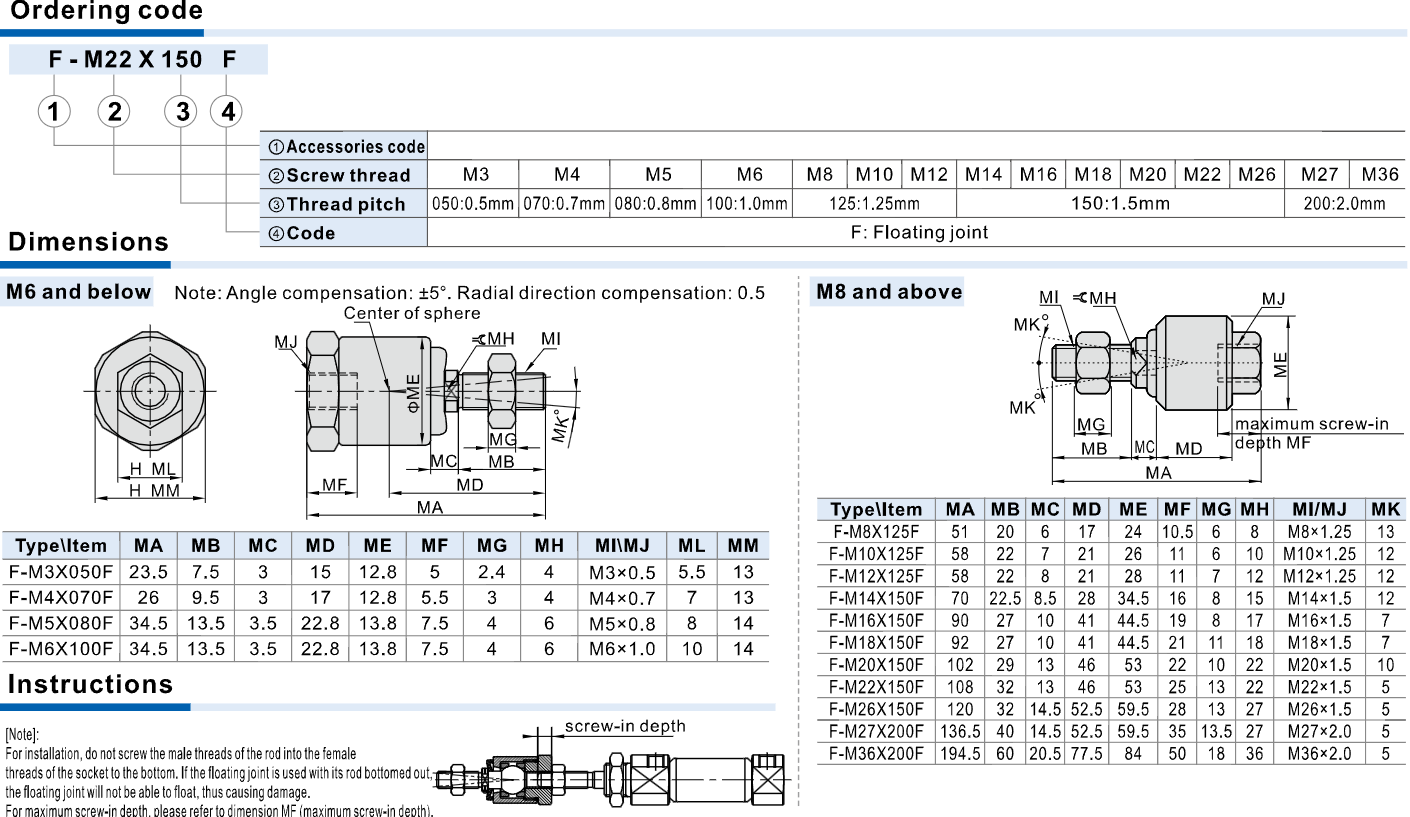Click the hexagonal front-view drawing of the joint
This screenshot has width=1410, height=817.
click(x=152, y=389)
